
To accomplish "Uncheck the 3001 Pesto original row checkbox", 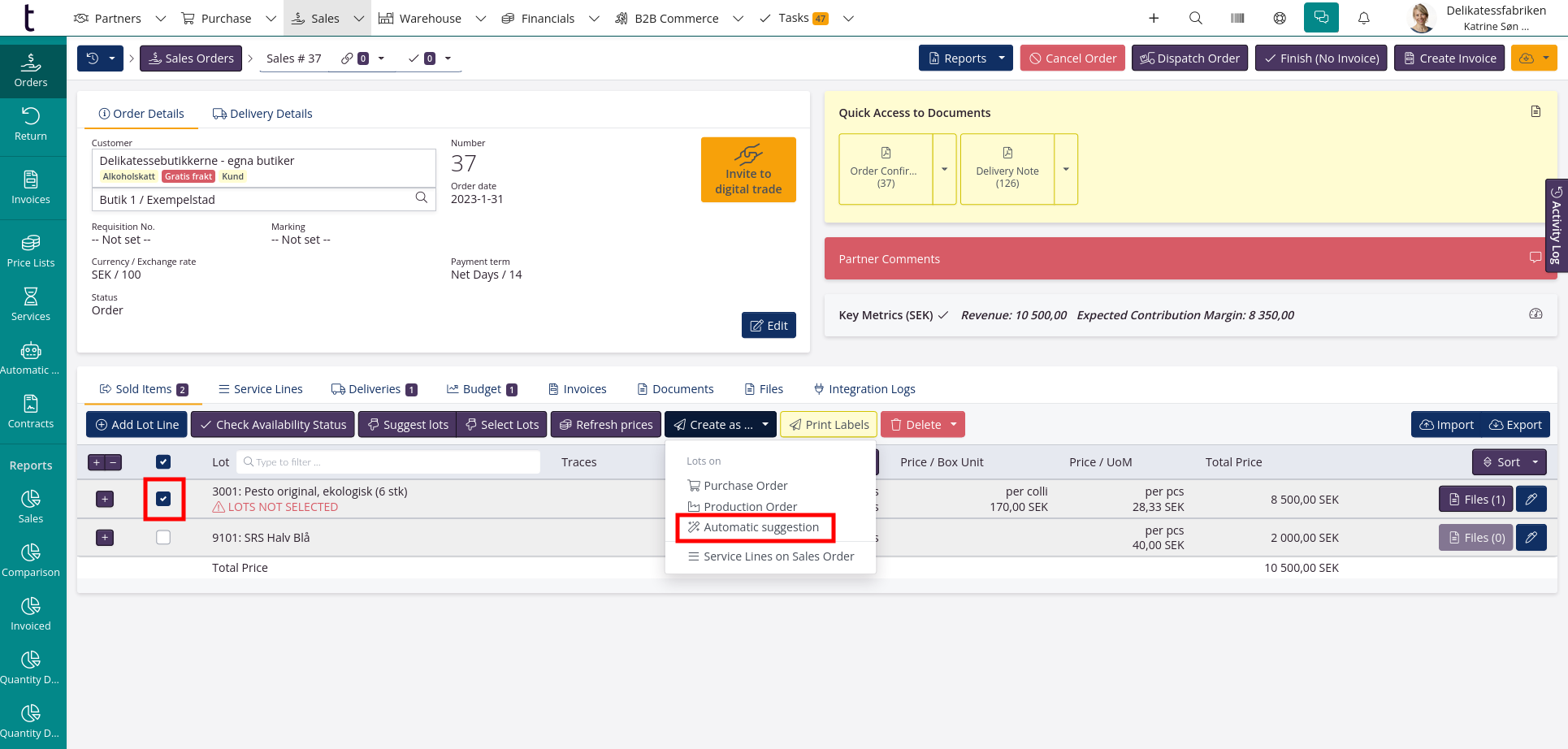I will [163, 499].
